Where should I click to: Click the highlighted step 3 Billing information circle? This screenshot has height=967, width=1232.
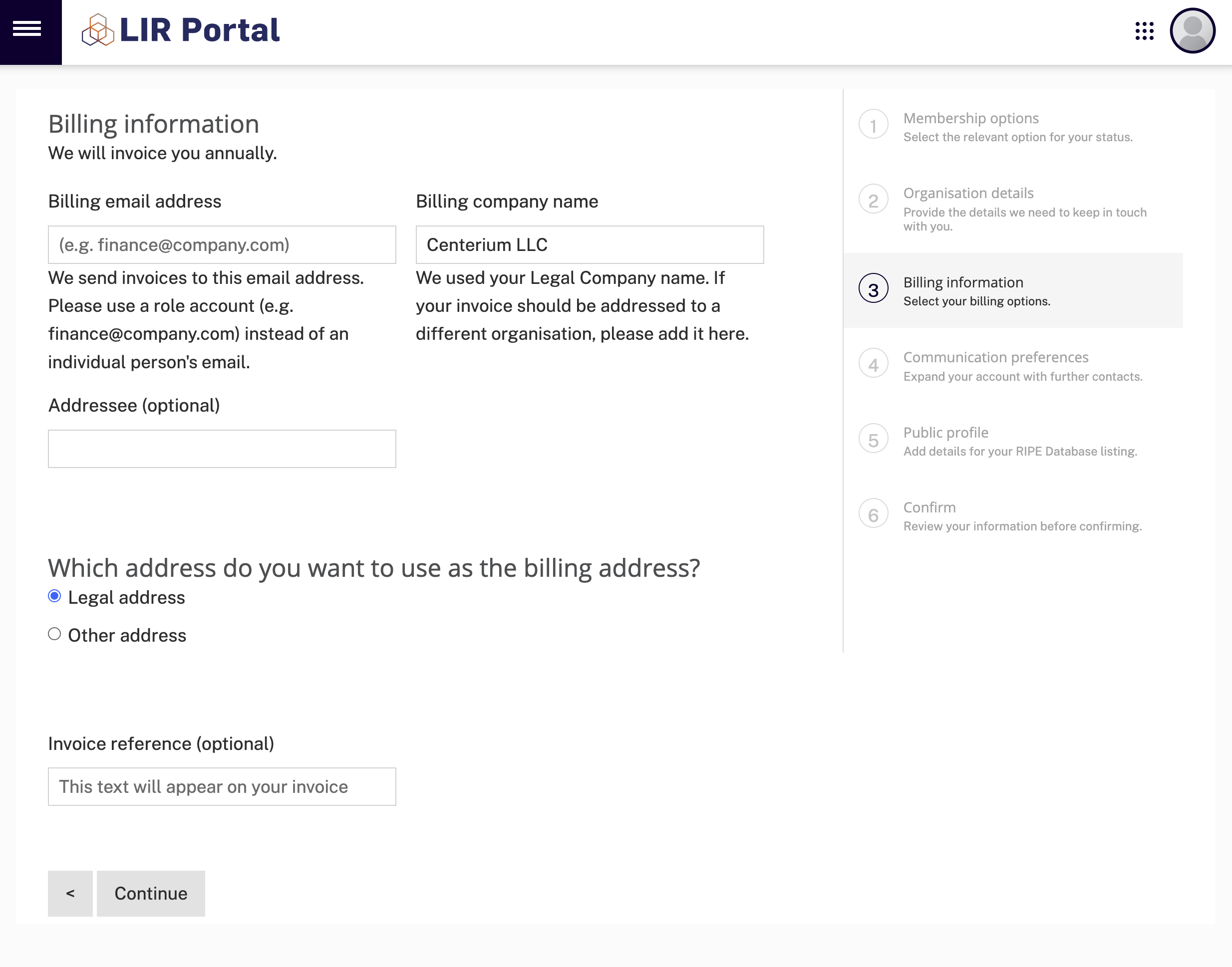(x=873, y=289)
